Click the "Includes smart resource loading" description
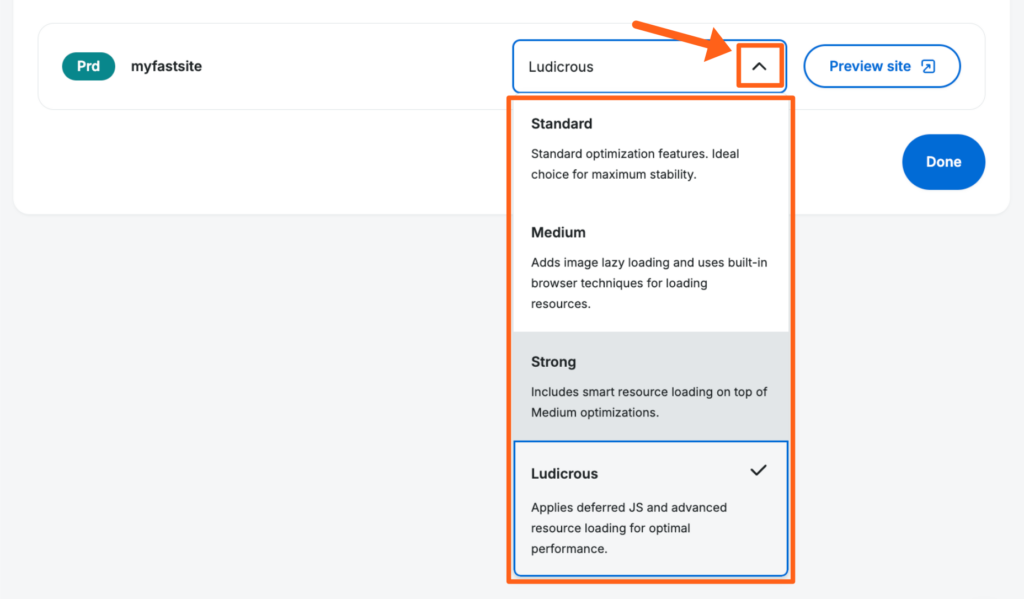Screen dimensions: 1024x599 (649, 402)
